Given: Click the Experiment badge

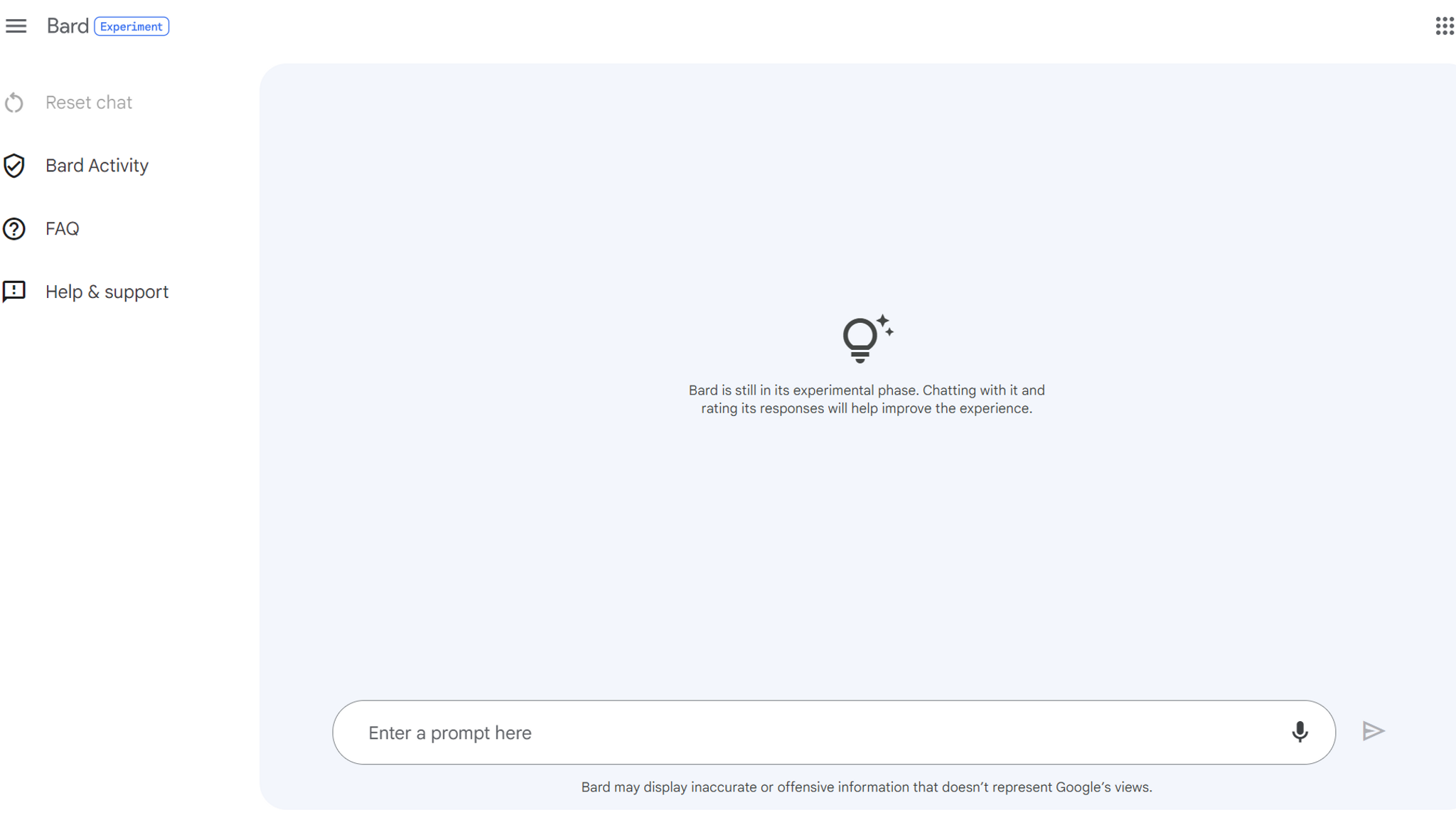Looking at the screenshot, I should pyautogui.click(x=132, y=26).
